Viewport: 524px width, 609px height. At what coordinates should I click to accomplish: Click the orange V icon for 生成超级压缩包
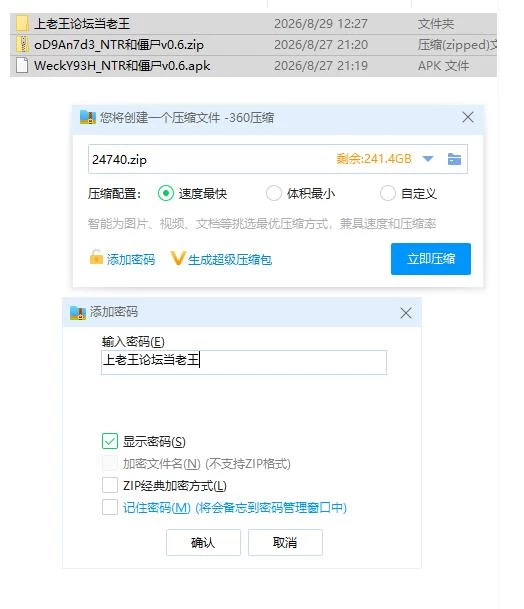tap(178, 258)
